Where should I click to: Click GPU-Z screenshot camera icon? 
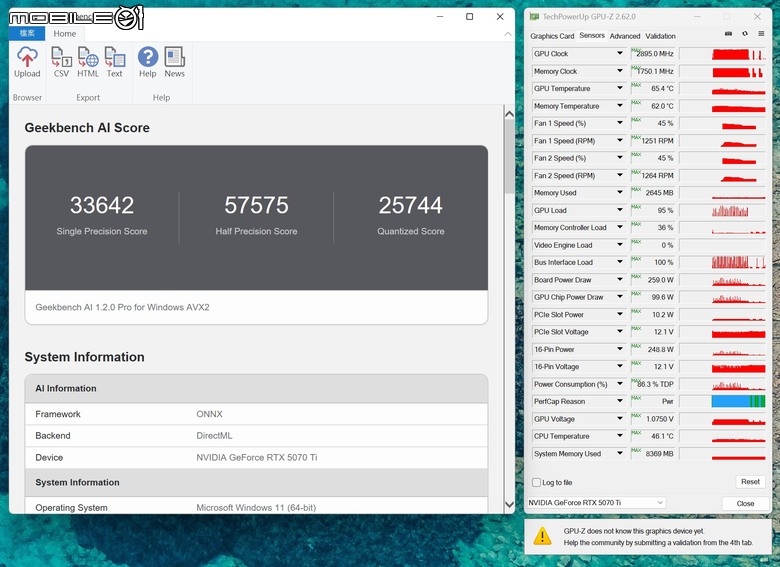[x=728, y=34]
